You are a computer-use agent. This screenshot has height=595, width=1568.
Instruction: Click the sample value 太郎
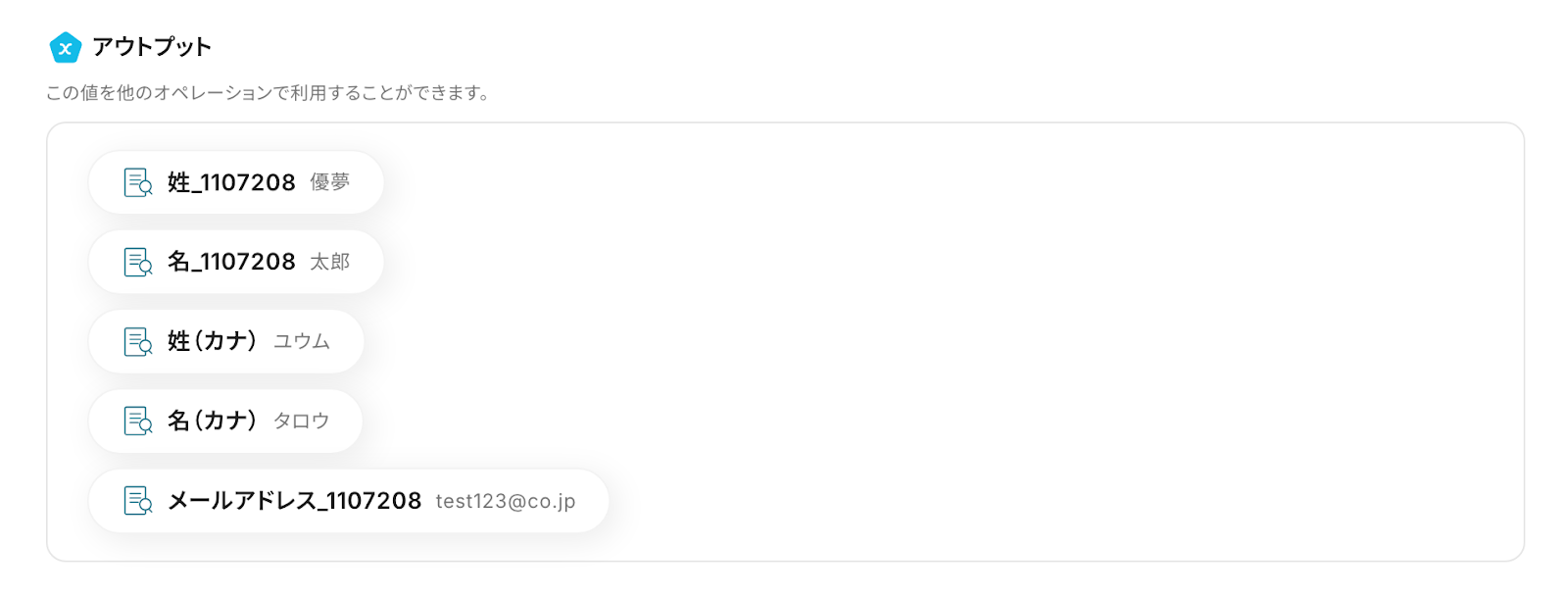pos(330,262)
